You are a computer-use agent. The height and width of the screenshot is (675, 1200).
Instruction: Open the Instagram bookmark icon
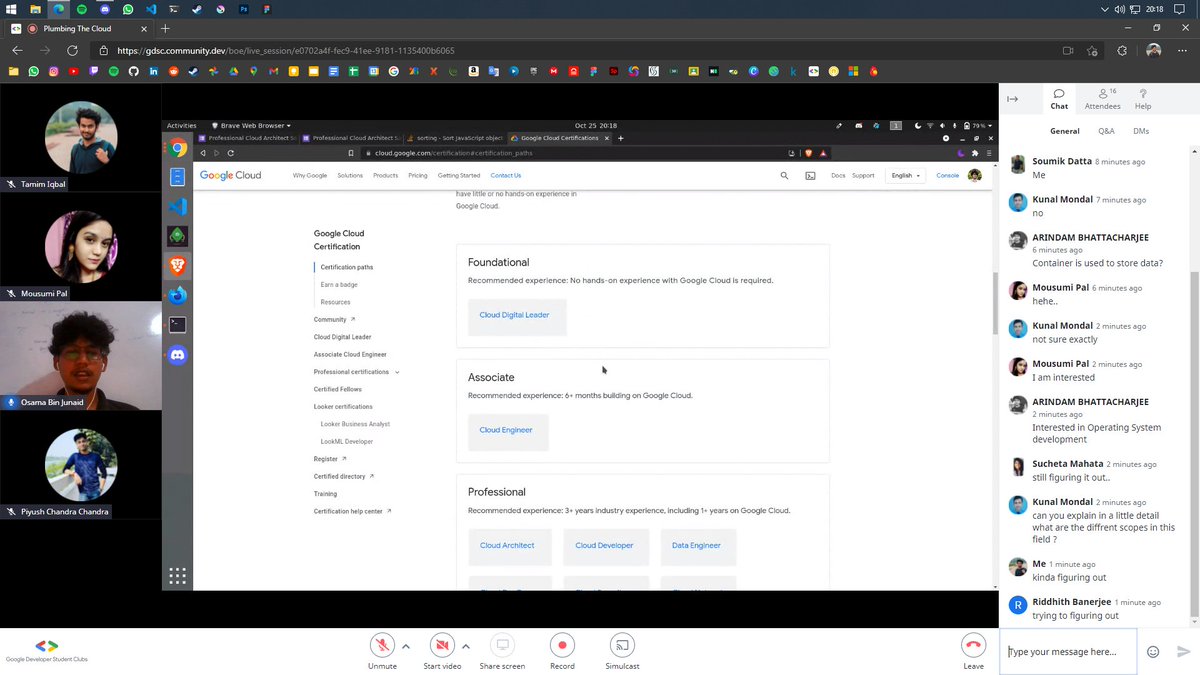pos(53,71)
